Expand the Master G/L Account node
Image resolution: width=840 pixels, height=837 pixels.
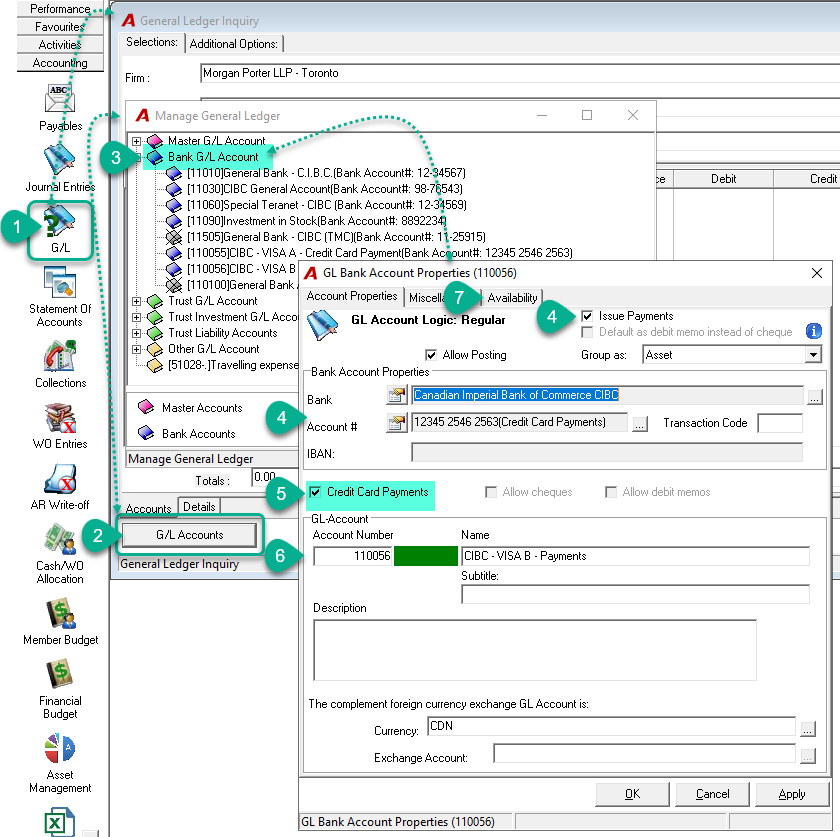(137, 141)
